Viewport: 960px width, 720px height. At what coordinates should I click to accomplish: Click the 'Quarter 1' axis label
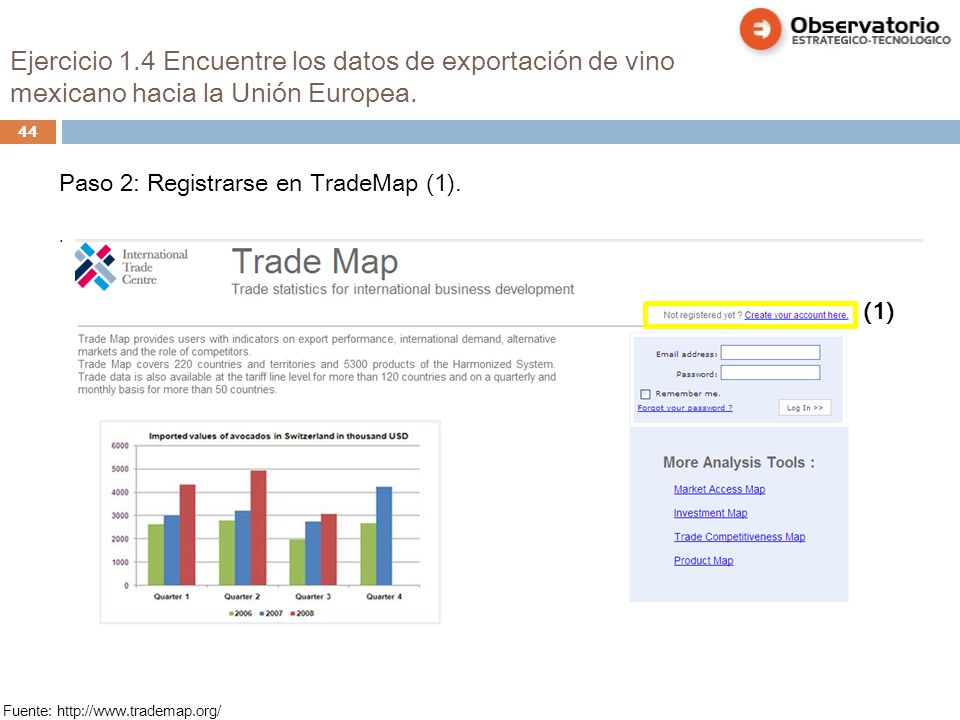171,596
